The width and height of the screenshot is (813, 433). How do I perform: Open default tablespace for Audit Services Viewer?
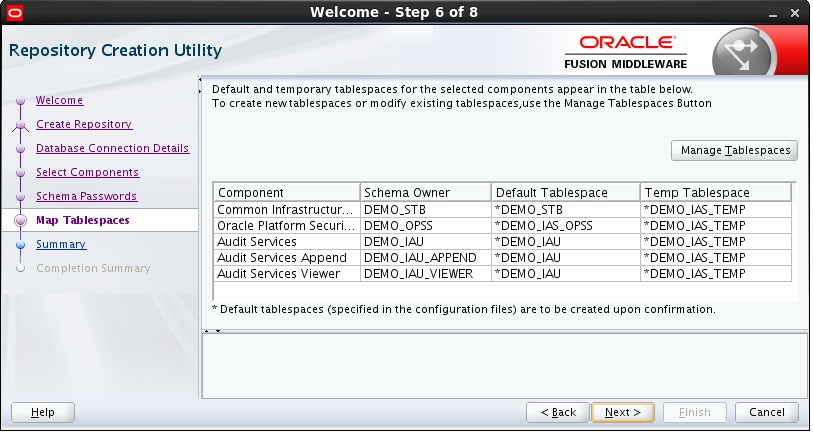[x=566, y=274]
